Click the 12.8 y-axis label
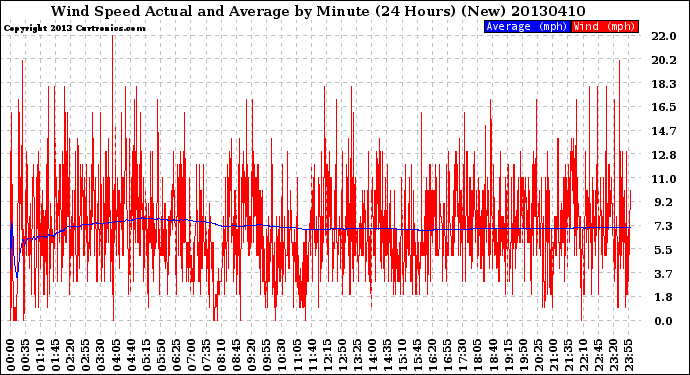Screen dimensions: 690x375 coord(663,155)
